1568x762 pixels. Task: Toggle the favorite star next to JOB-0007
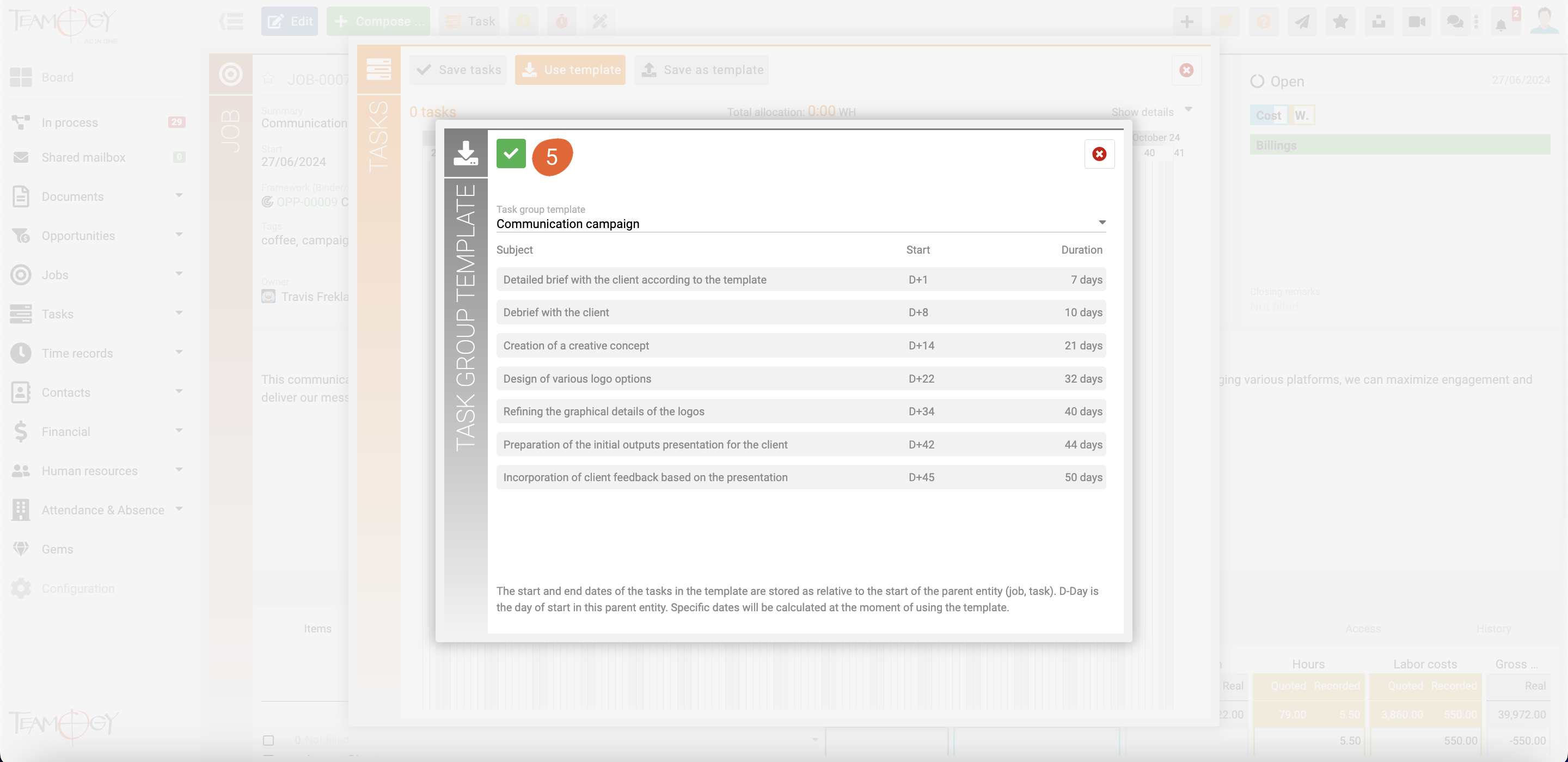268,78
